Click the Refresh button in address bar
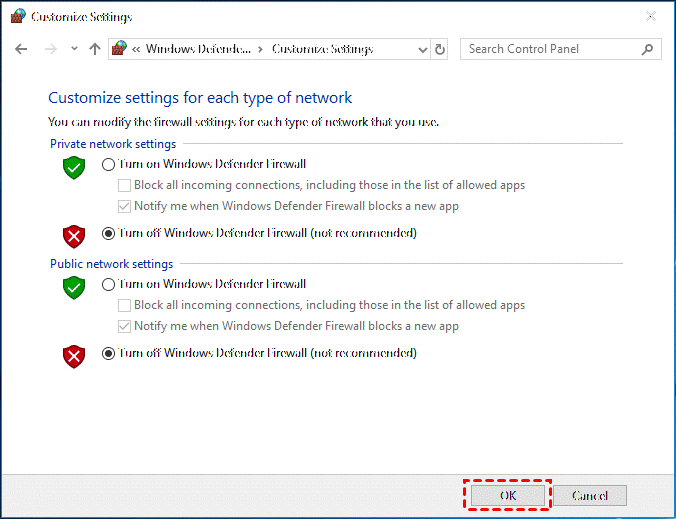The width and height of the screenshot is (676, 519). pos(440,49)
